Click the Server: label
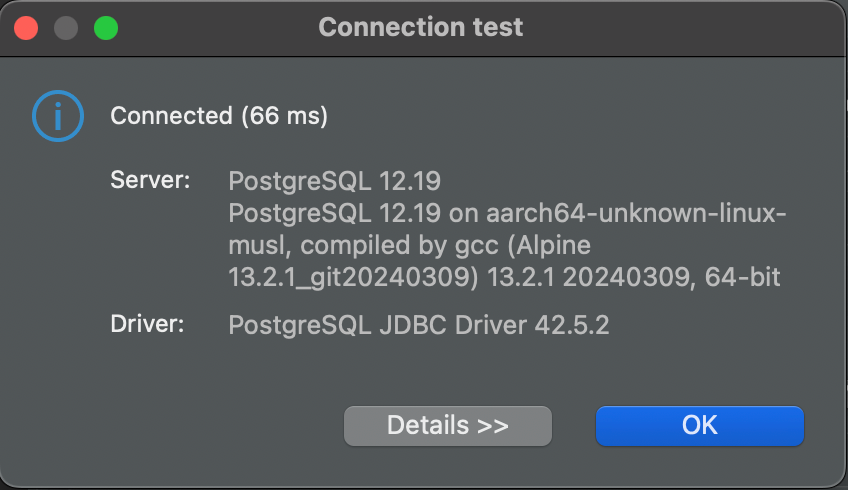 [150, 180]
